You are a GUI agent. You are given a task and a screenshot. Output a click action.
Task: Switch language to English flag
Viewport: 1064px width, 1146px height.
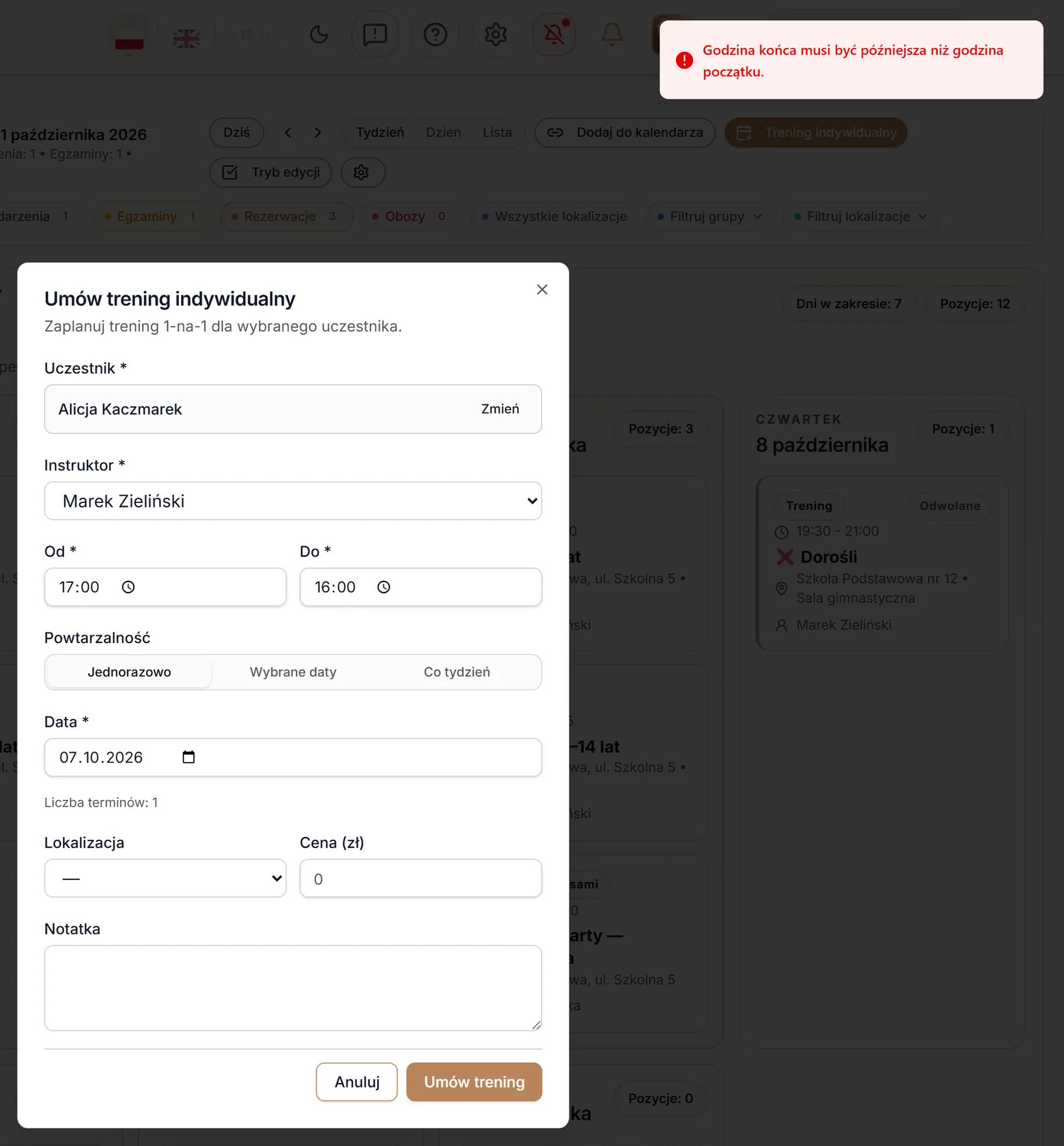[x=186, y=38]
